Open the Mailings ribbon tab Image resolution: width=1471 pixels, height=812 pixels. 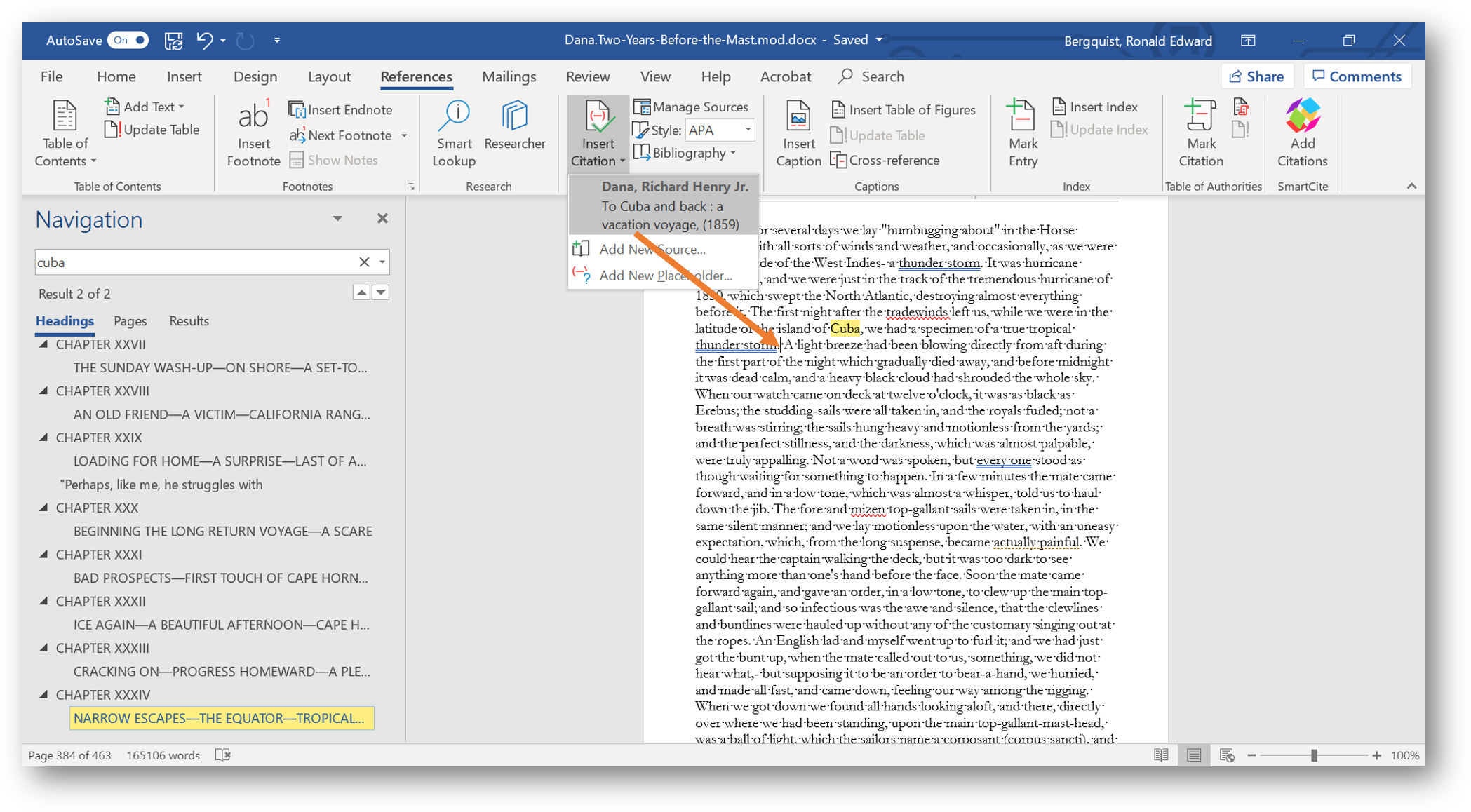(509, 76)
